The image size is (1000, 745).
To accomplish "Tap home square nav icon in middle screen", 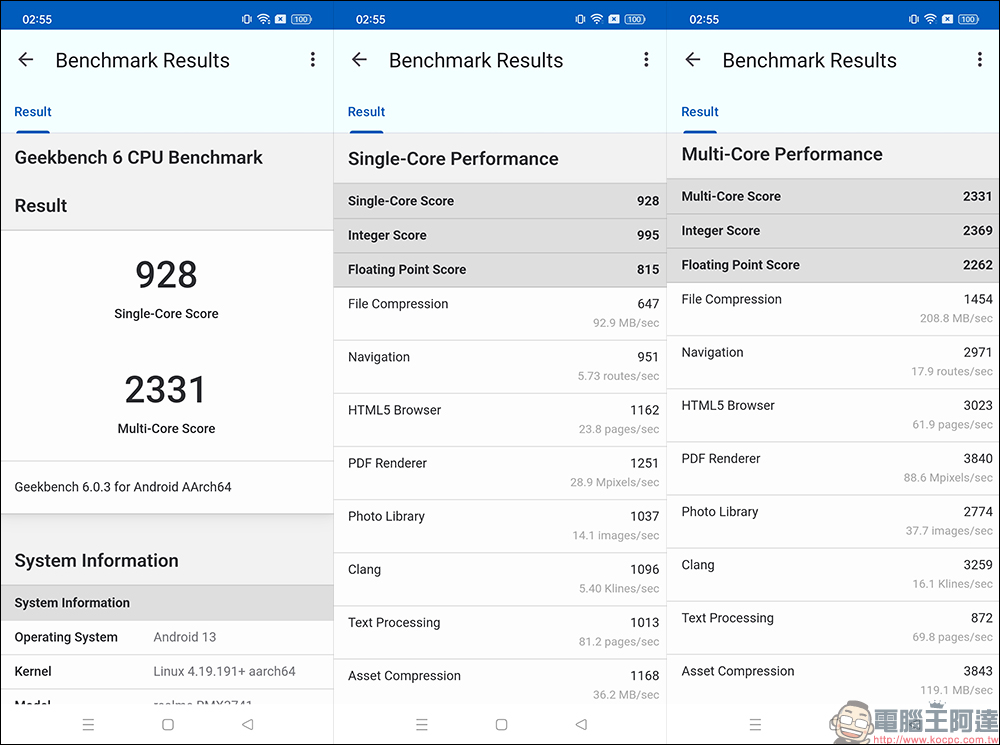I will pos(501,725).
